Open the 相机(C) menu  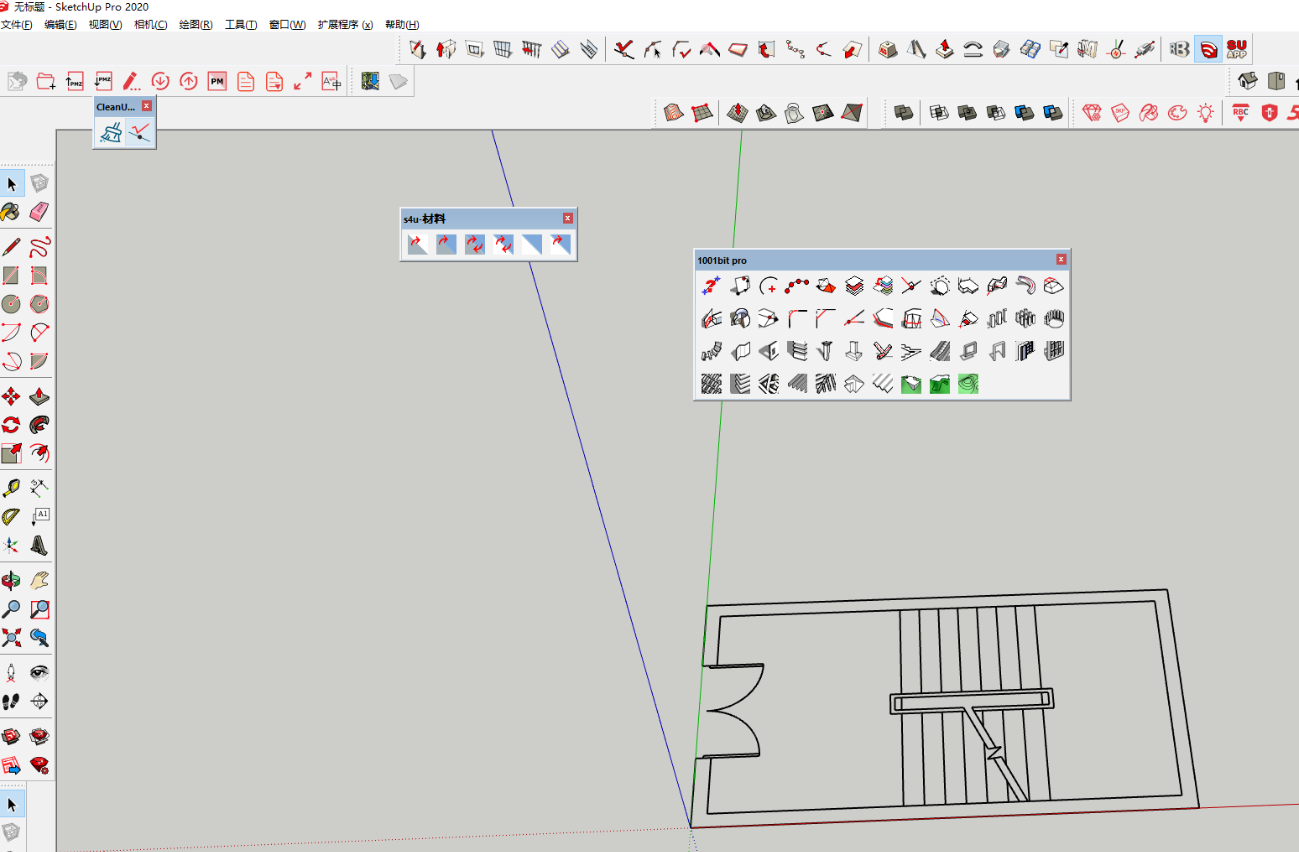point(151,24)
